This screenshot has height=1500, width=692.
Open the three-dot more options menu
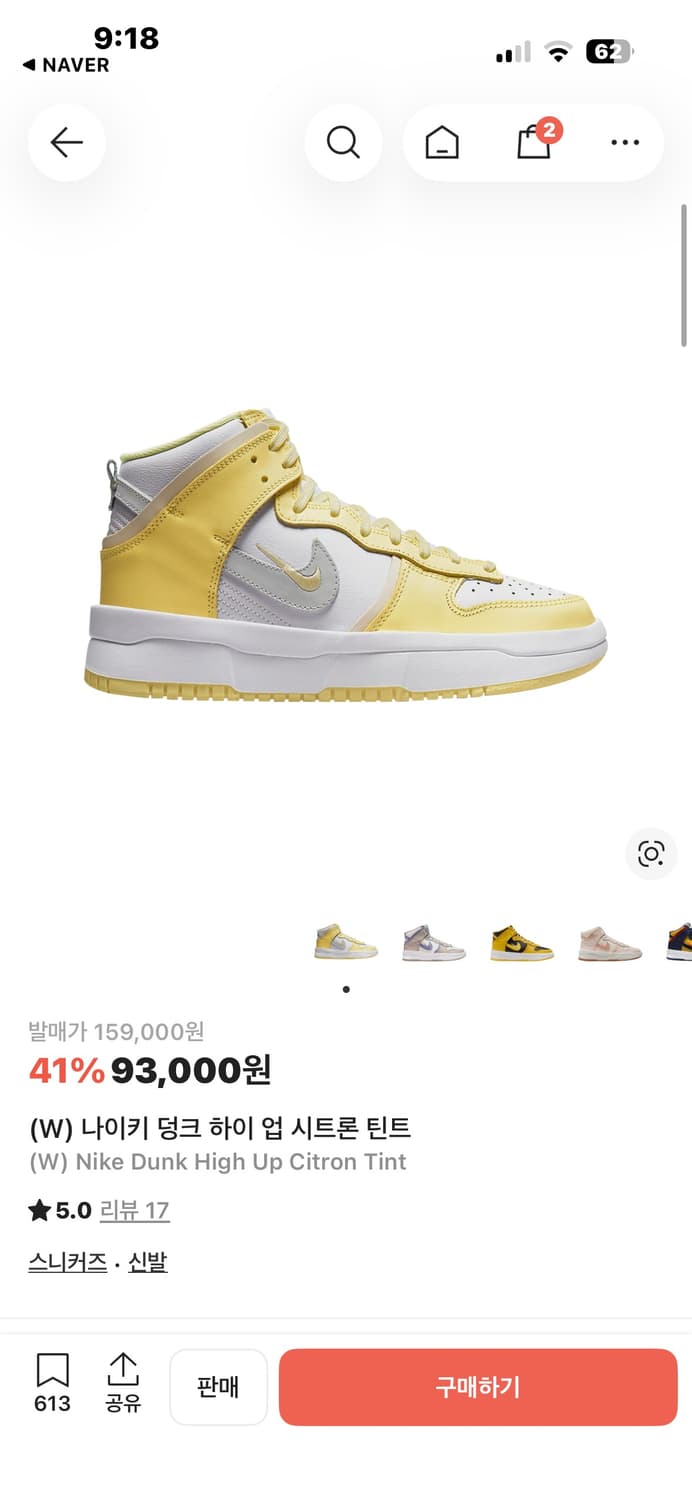pos(625,143)
